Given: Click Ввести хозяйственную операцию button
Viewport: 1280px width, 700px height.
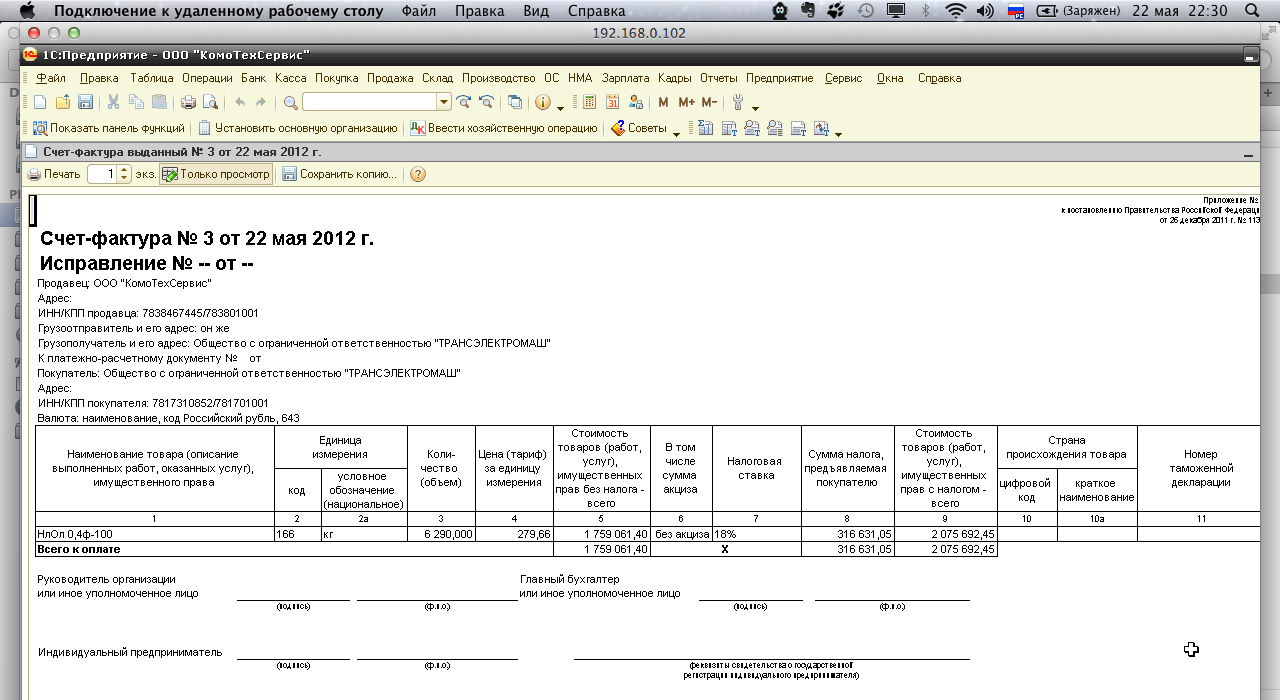Looking at the screenshot, I should tap(504, 128).
